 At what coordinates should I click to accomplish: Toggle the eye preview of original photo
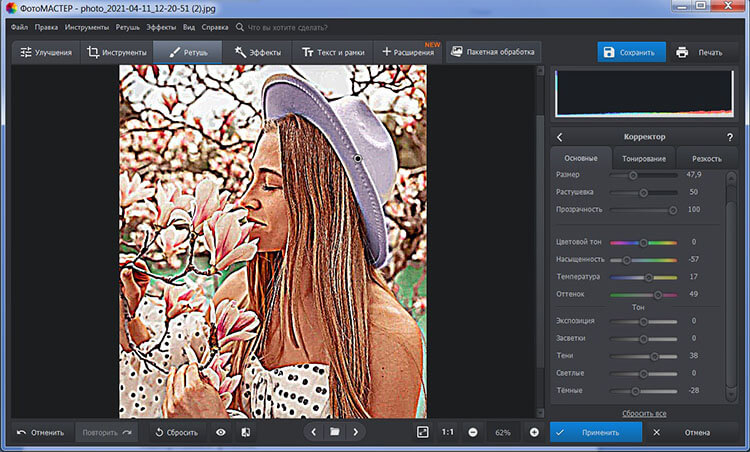coord(220,432)
